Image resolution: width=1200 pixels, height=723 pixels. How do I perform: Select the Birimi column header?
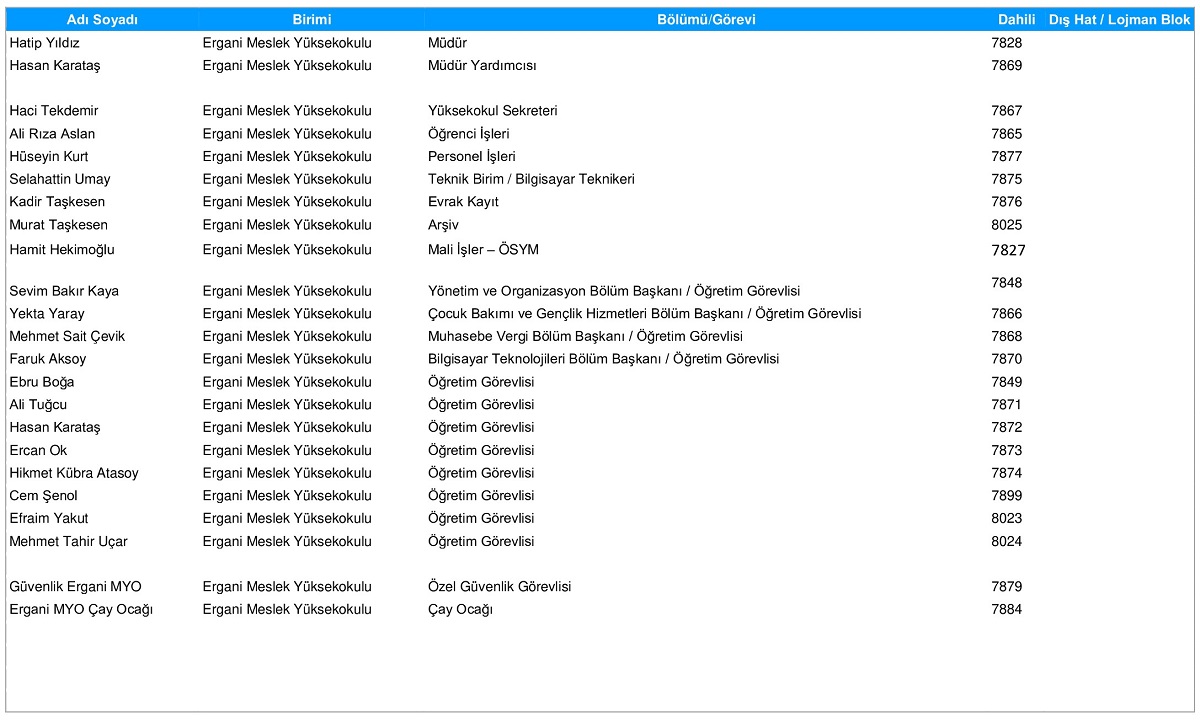pyautogui.click(x=311, y=20)
